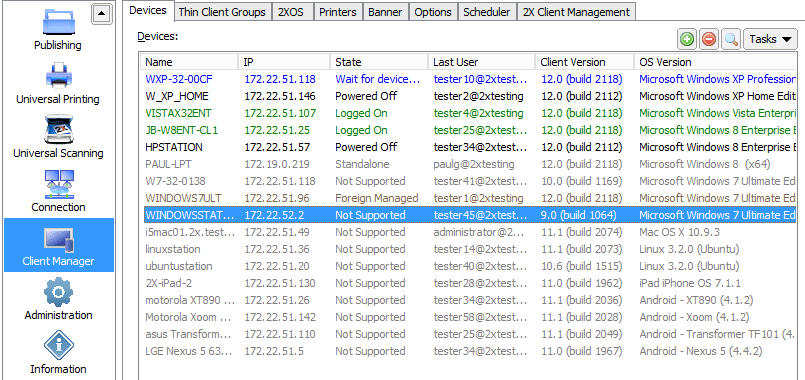The width and height of the screenshot is (805, 380).
Task: Click the sidebar scroll up arrow
Action: 101,14
